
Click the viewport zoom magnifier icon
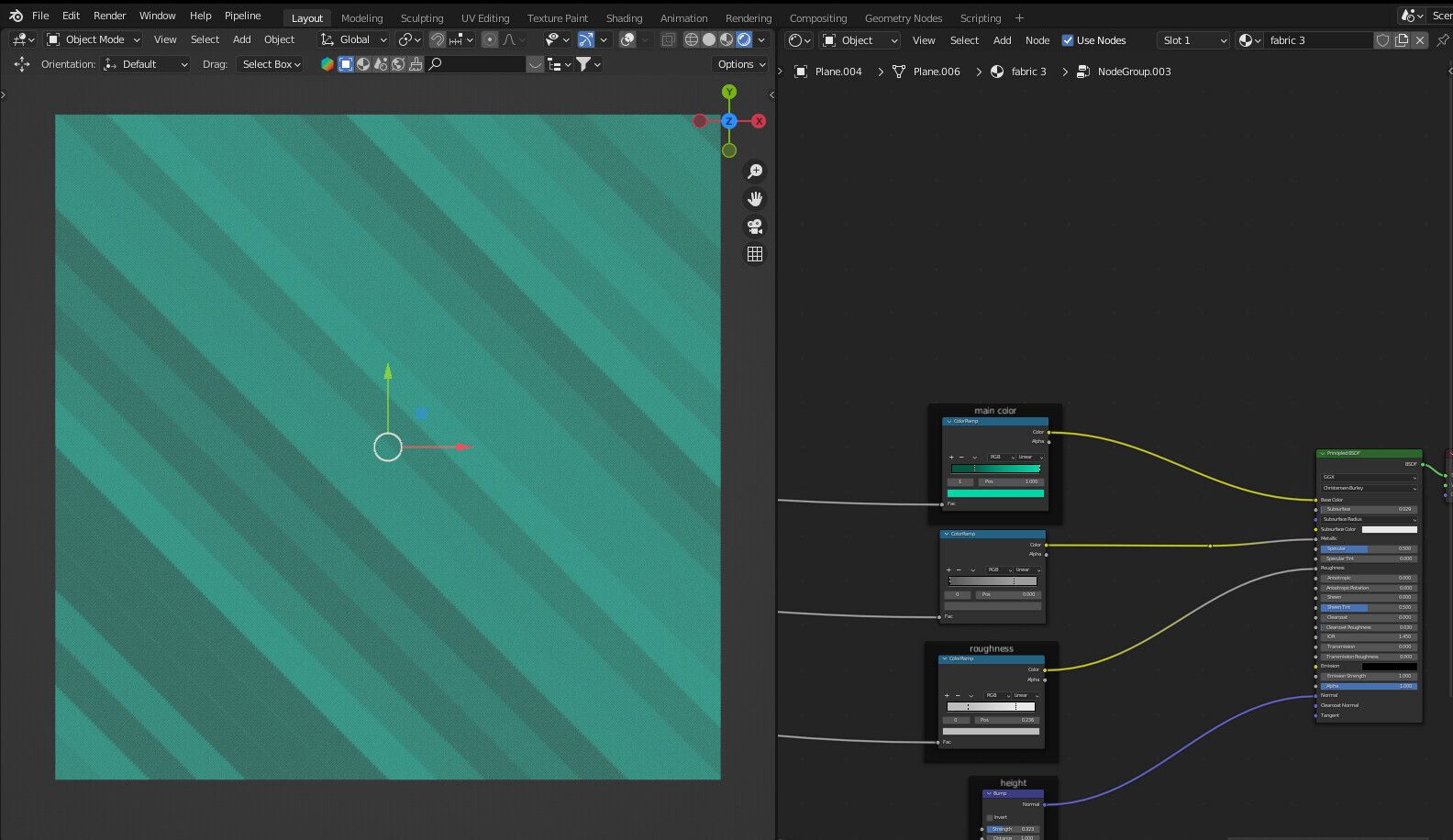[x=755, y=171]
